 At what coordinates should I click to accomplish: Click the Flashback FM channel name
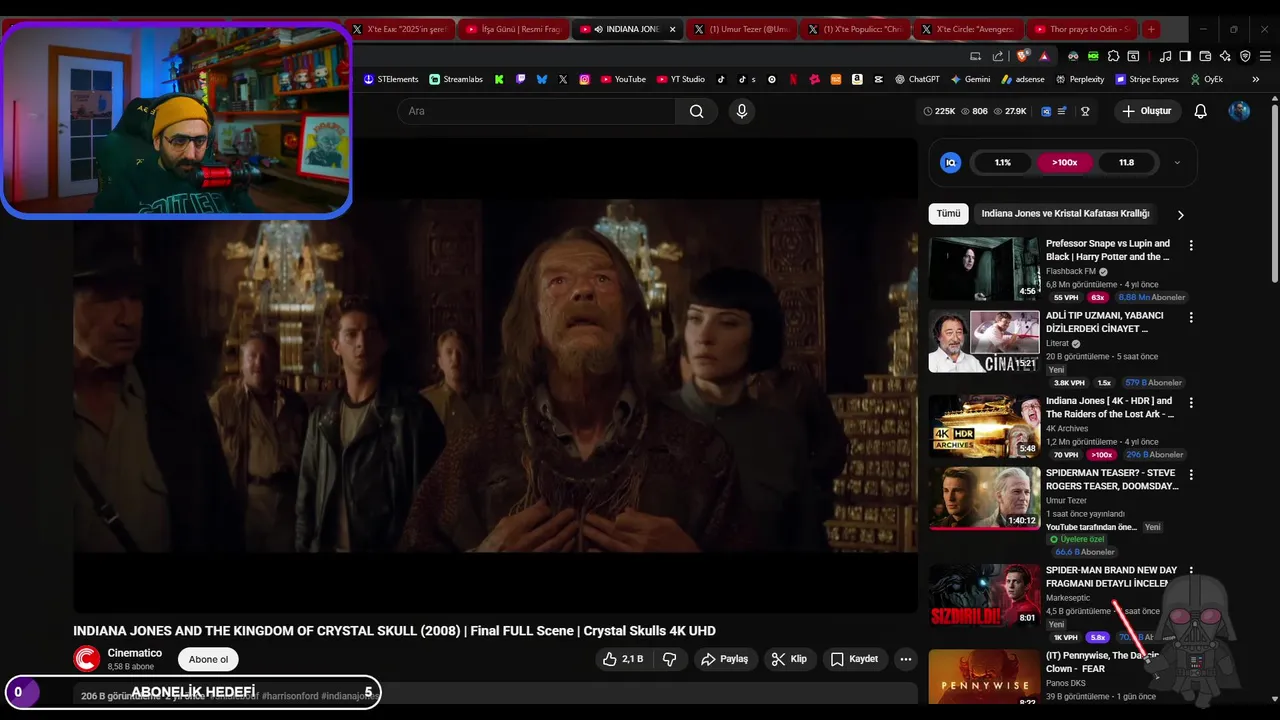click(x=1071, y=271)
